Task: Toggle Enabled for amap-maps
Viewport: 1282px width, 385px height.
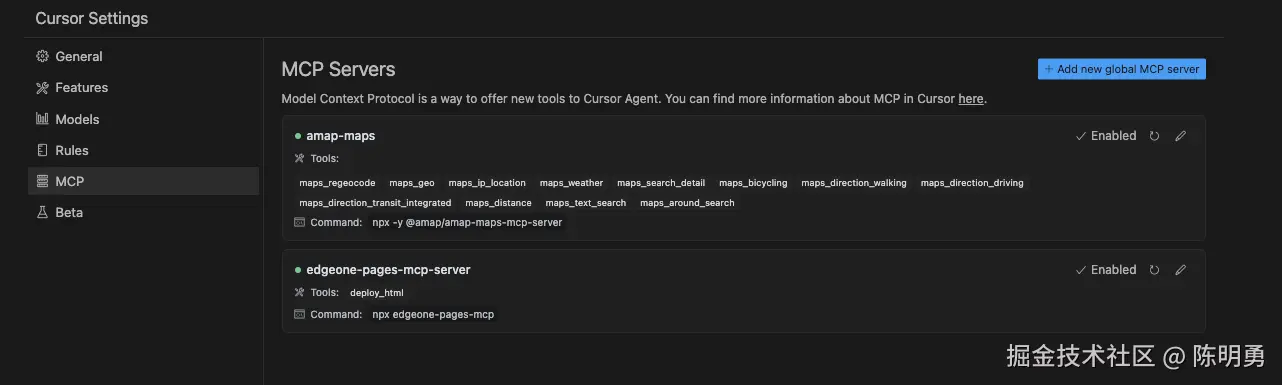Action: 1106,136
